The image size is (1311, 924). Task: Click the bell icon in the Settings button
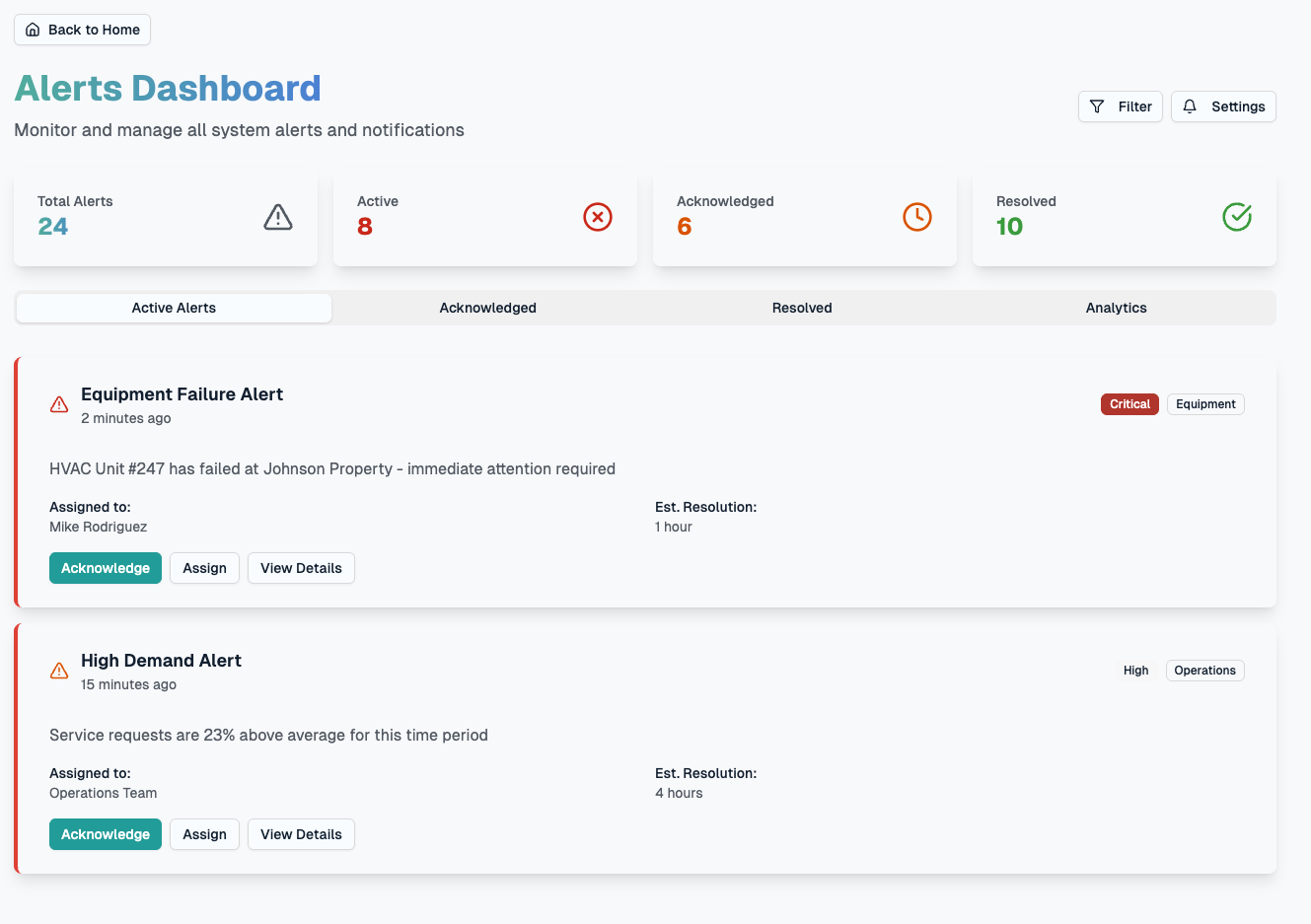(1190, 107)
